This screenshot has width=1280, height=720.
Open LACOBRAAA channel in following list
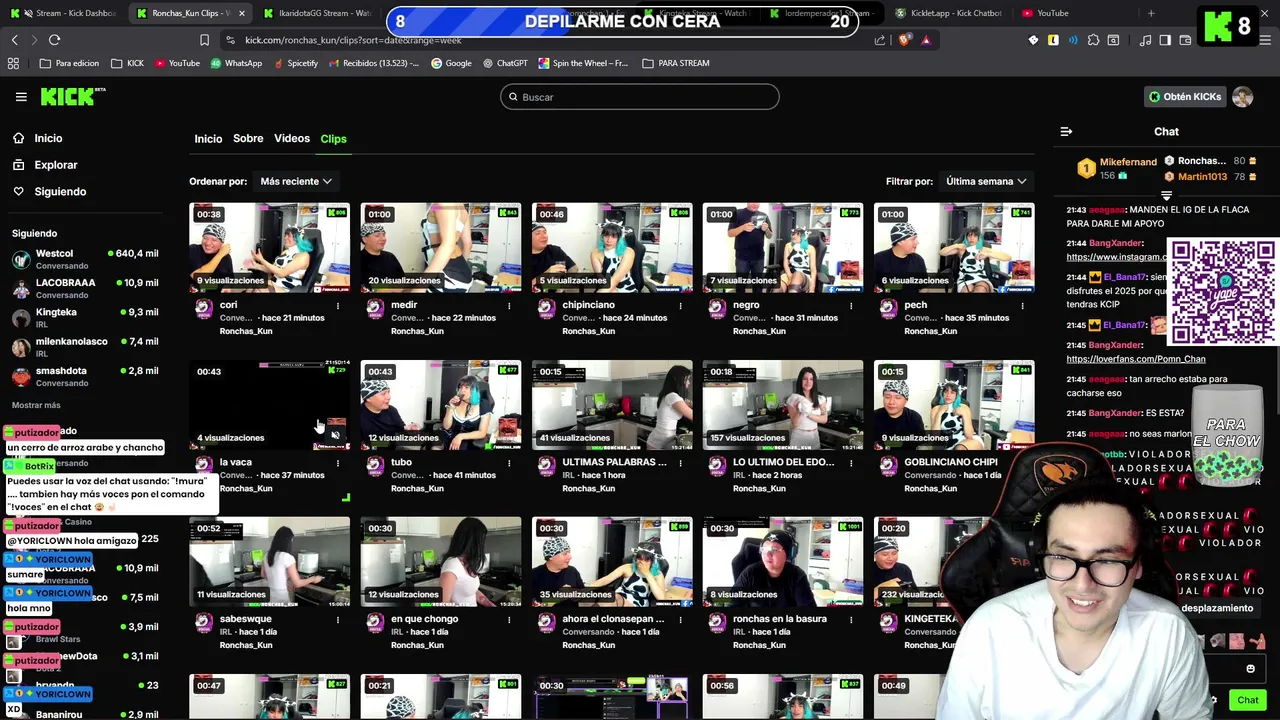click(x=85, y=288)
